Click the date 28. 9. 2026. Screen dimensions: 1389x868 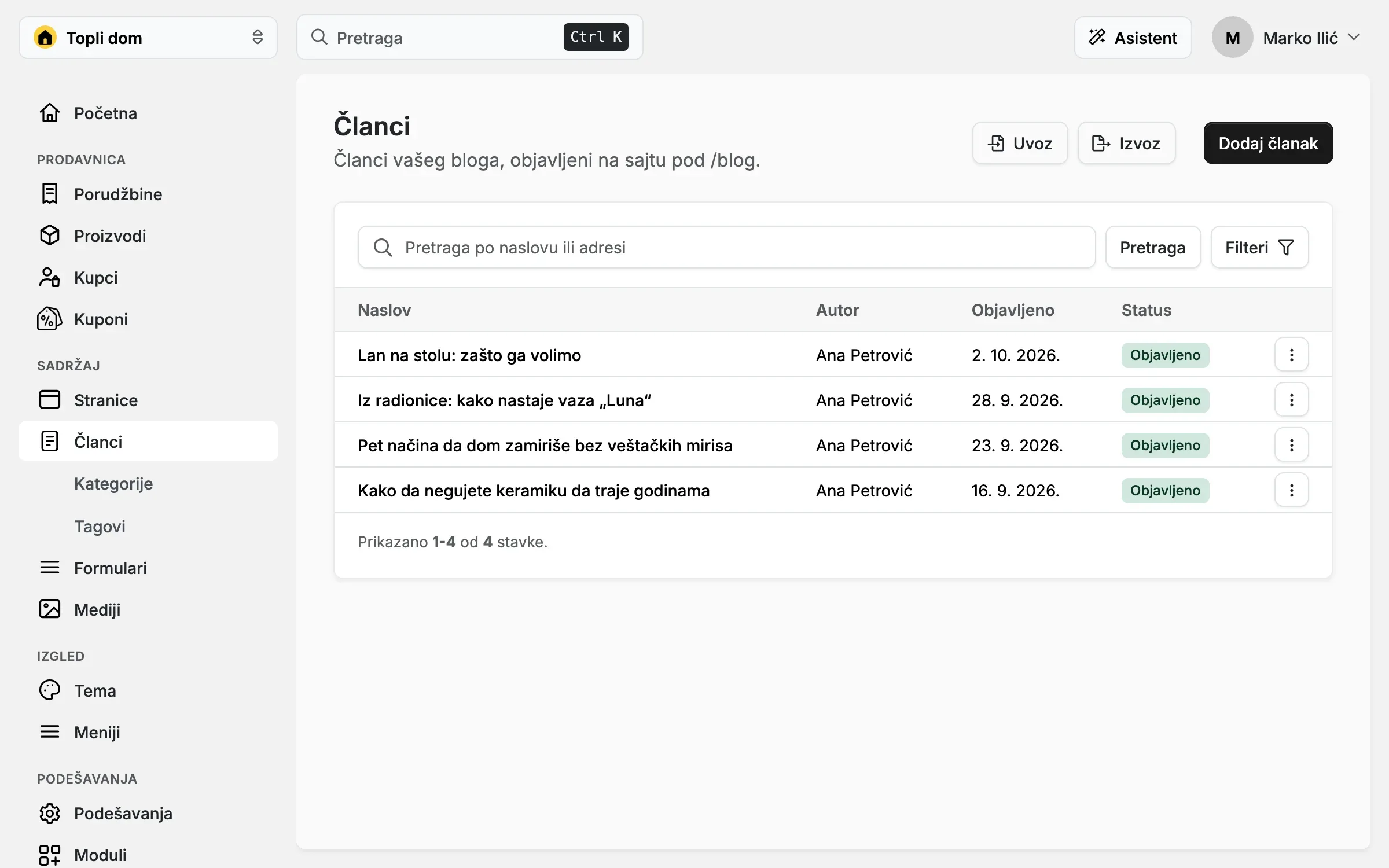[x=1017, y=400]
